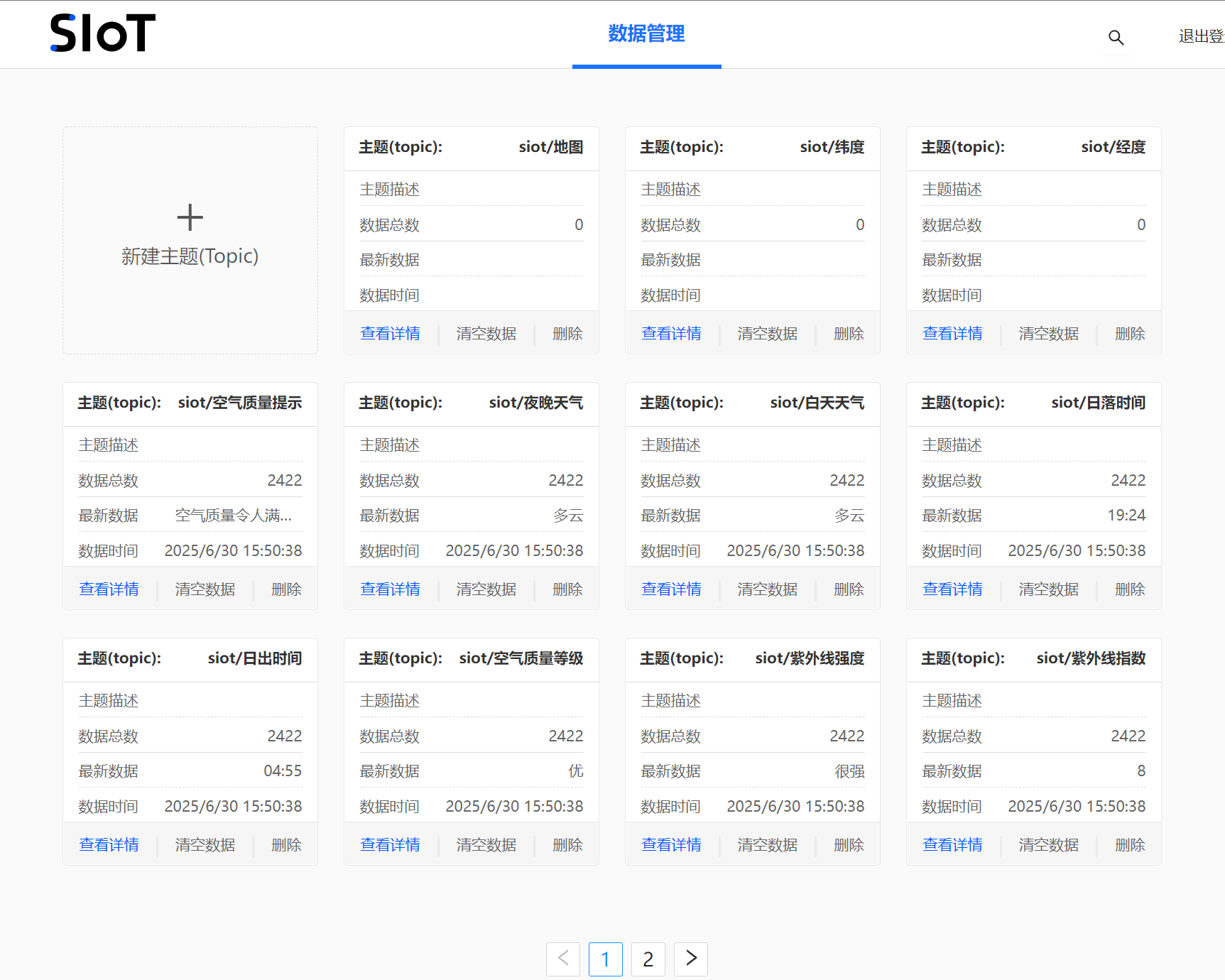Clear data of siot/紫外线强度 topic
Image resolution: width=1225 pixels, height=980 pixels.
(x=768, y=844)
